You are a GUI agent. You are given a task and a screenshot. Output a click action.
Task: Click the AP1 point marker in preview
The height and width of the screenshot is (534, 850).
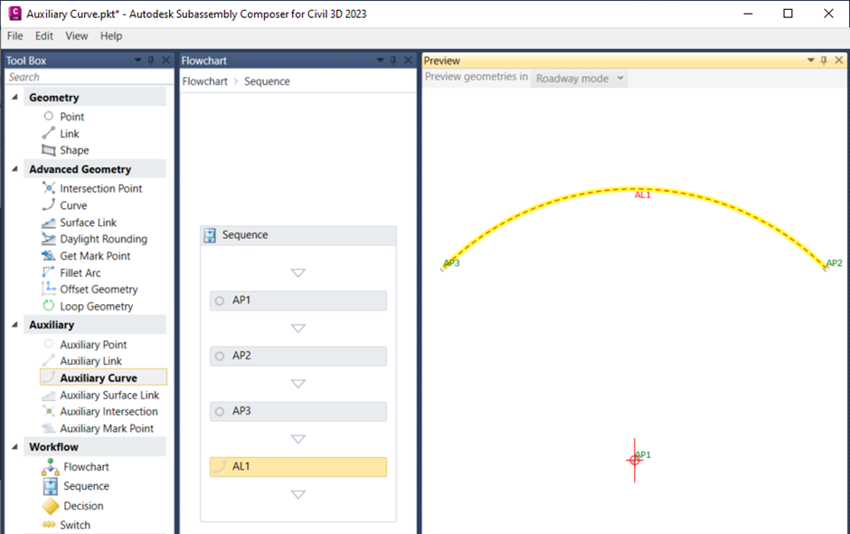pos(635,460)
